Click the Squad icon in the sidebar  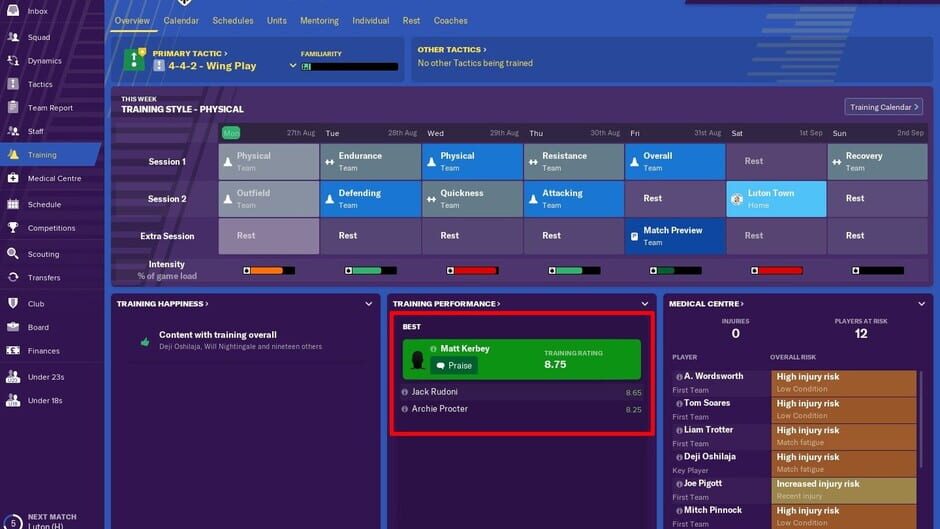click(13, 37)
